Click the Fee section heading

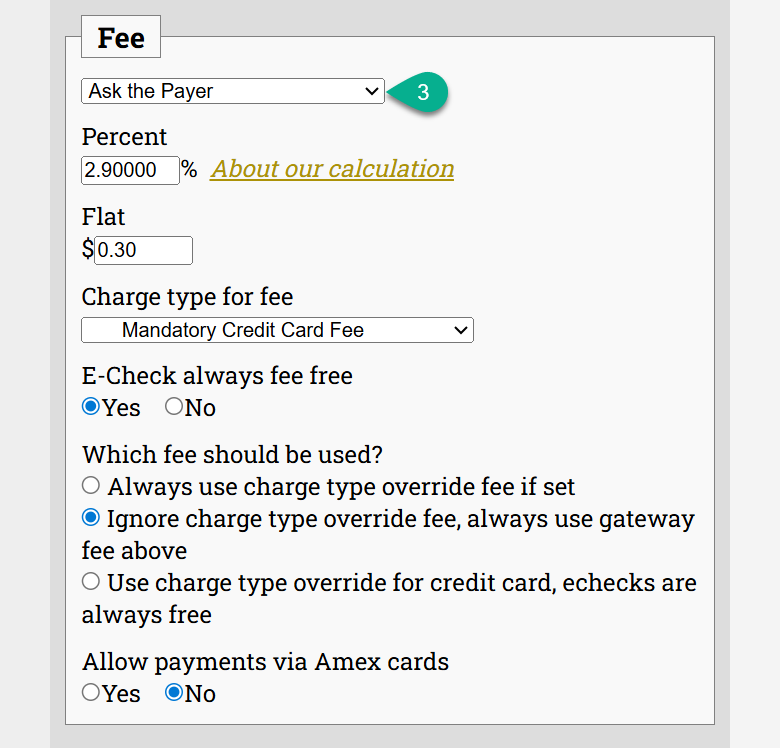(x=121, y=38)
